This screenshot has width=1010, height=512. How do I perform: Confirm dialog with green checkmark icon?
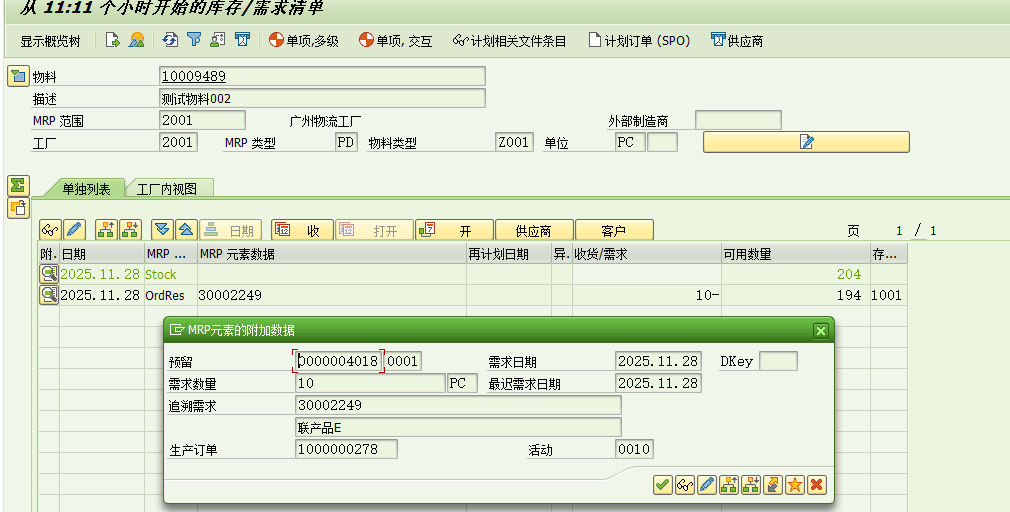tap(662, 485)
